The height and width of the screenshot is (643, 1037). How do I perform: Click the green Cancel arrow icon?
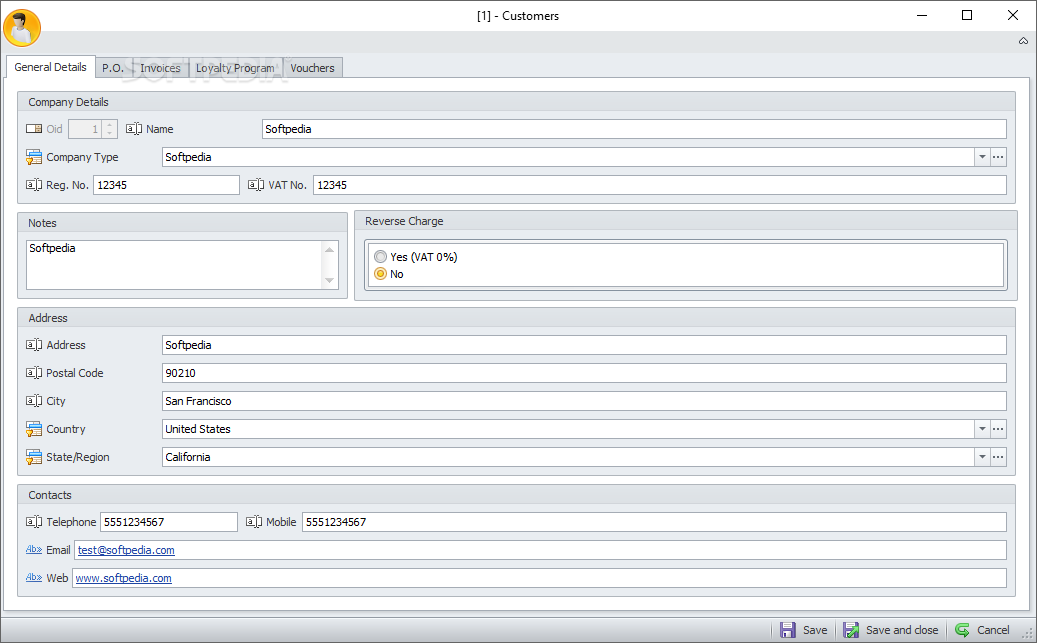click(962, 630)
